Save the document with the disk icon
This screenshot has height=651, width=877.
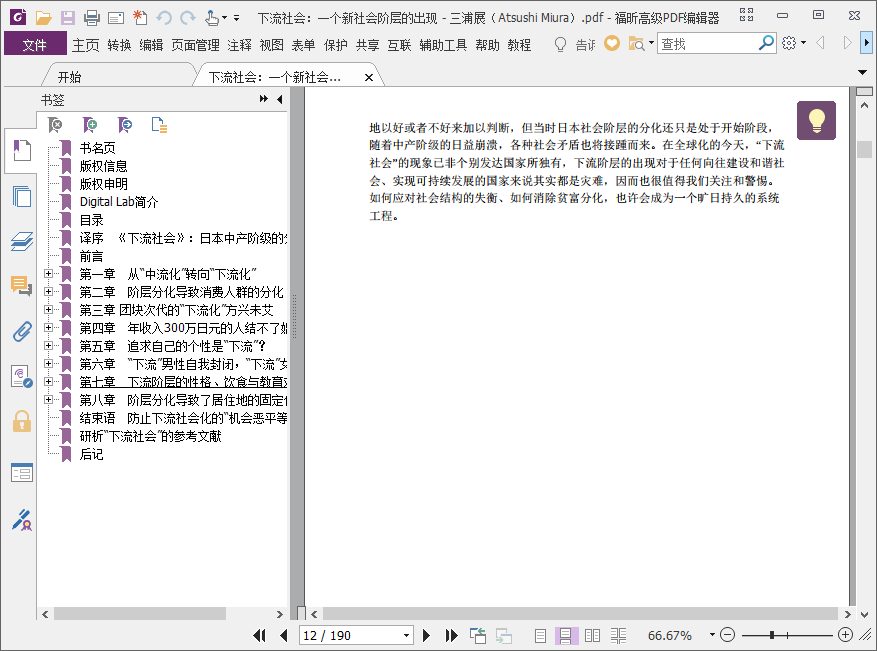pos(68,18)
